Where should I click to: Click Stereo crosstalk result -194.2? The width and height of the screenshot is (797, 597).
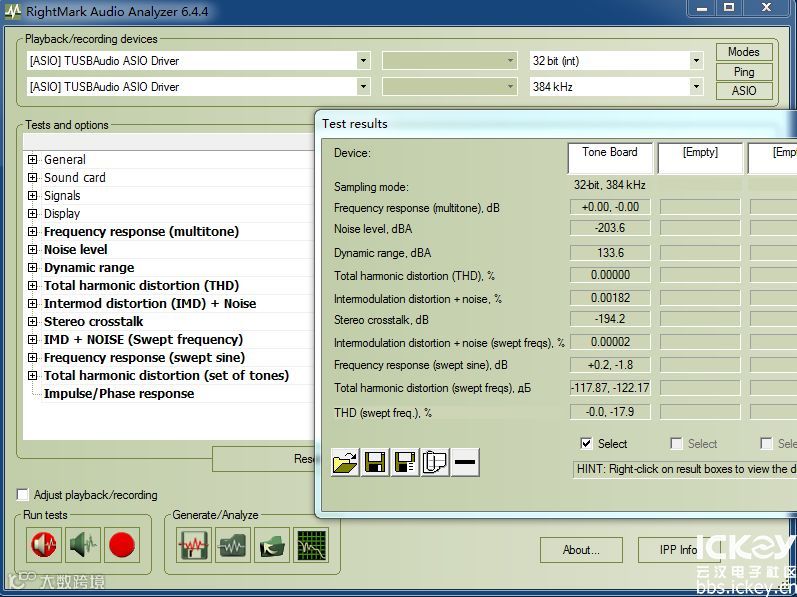pos(610,319)
